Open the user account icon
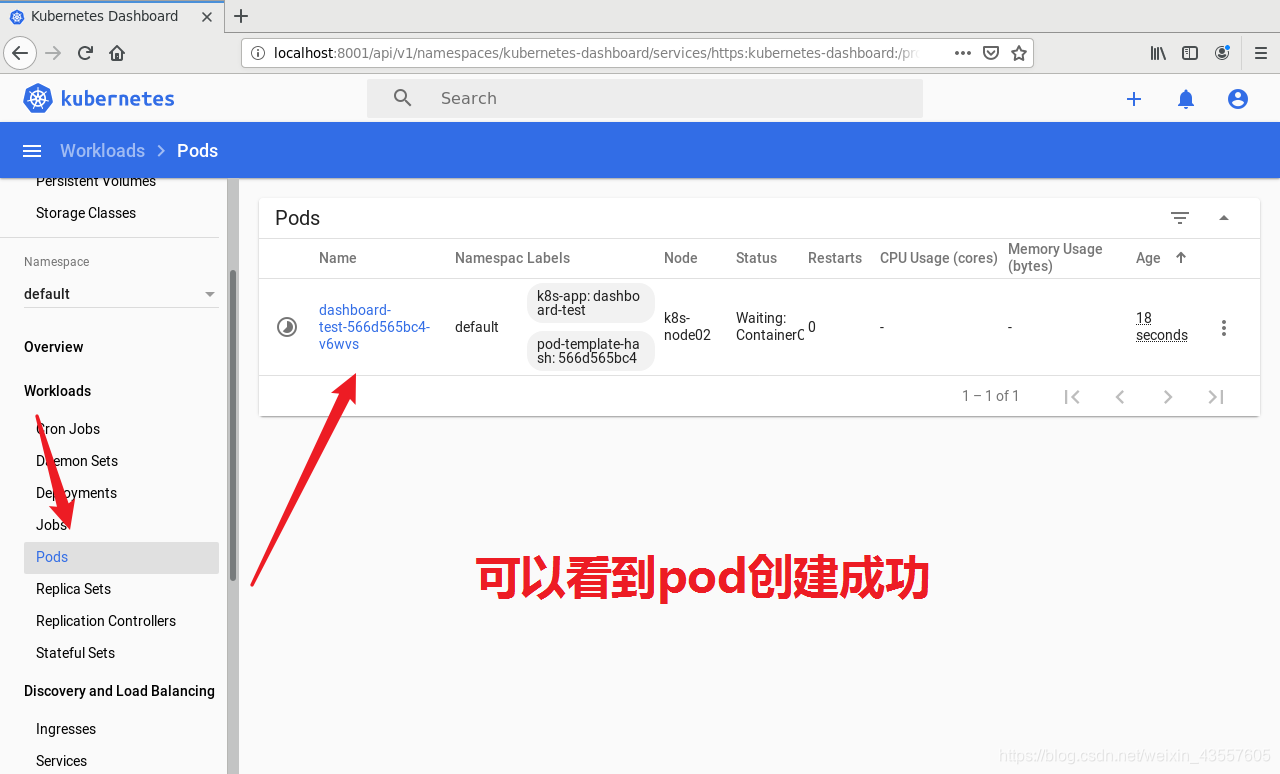The image size is (1280, 774). pyautogui.click(x=1238, y=98)
